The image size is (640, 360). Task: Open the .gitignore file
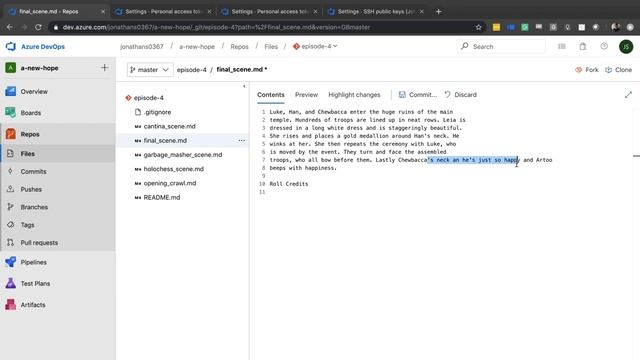coord(157,112)
